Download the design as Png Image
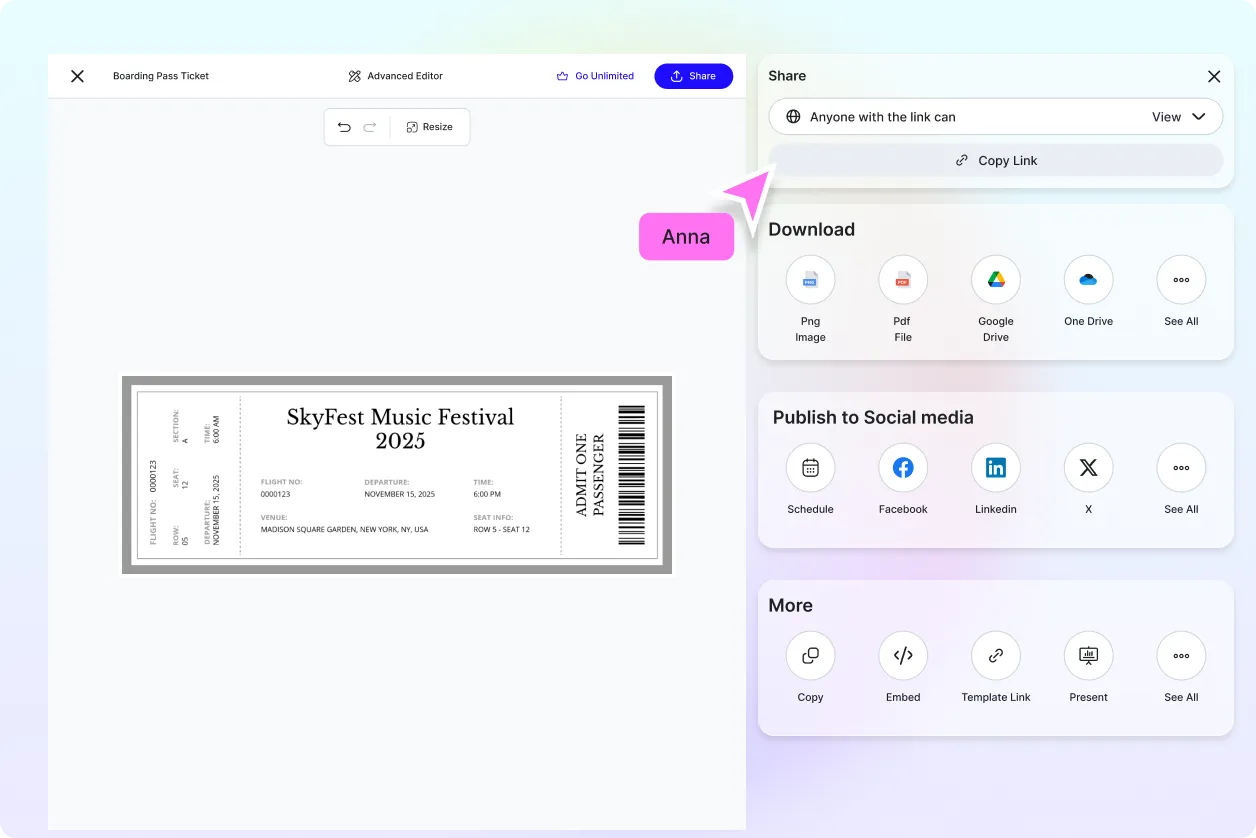 pos(810,280)
